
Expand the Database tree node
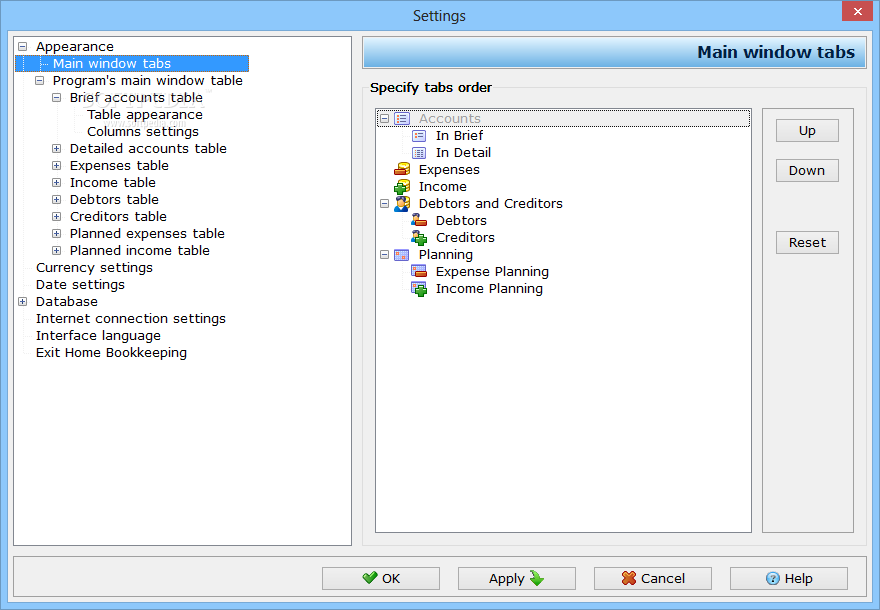point(22,301)
